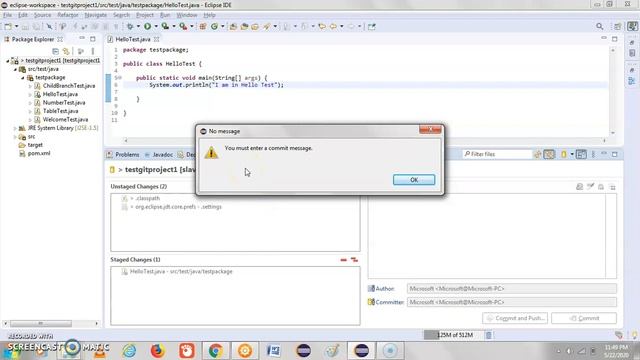Click the red Unstage selected files icon
640x360 pixels.
tap(343, 260)
